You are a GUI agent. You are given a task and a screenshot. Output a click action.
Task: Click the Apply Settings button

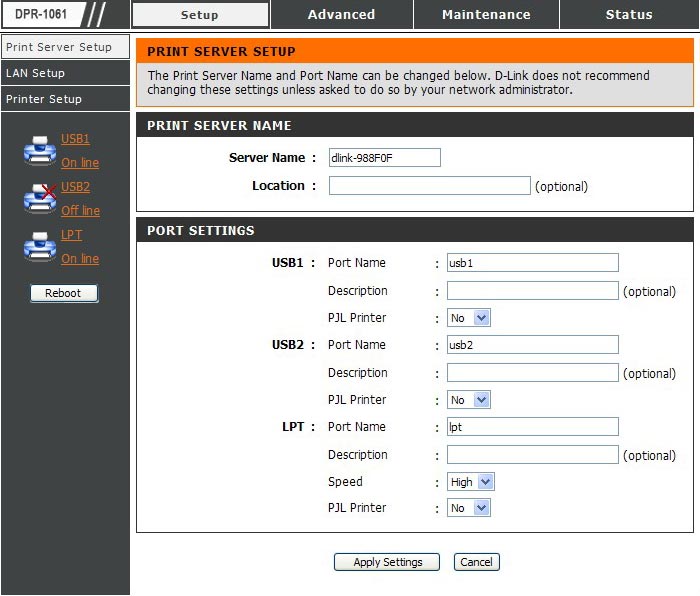click(x=387, y=562)
